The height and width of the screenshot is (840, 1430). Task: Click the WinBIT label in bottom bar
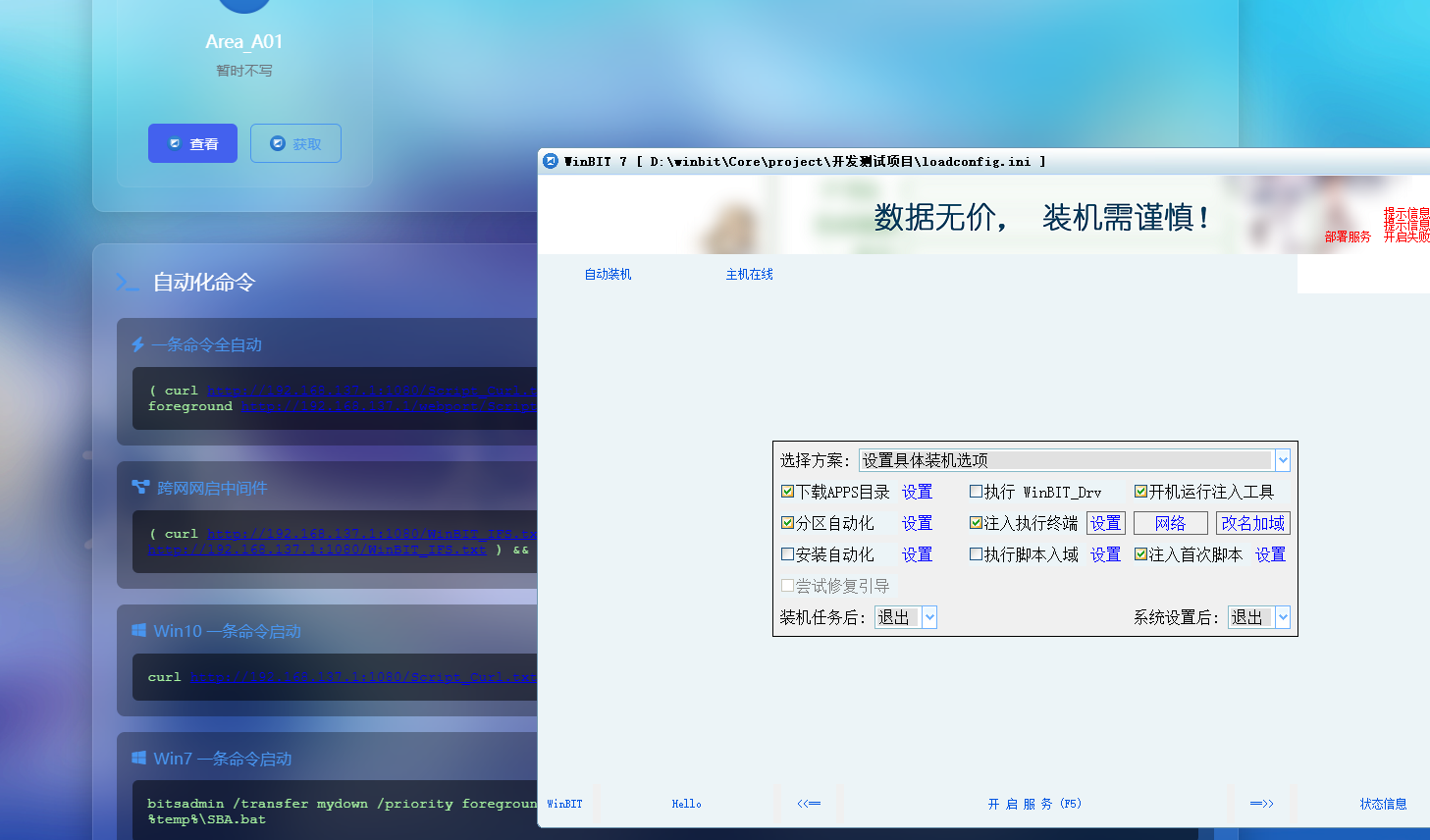(x=564, y=804)
